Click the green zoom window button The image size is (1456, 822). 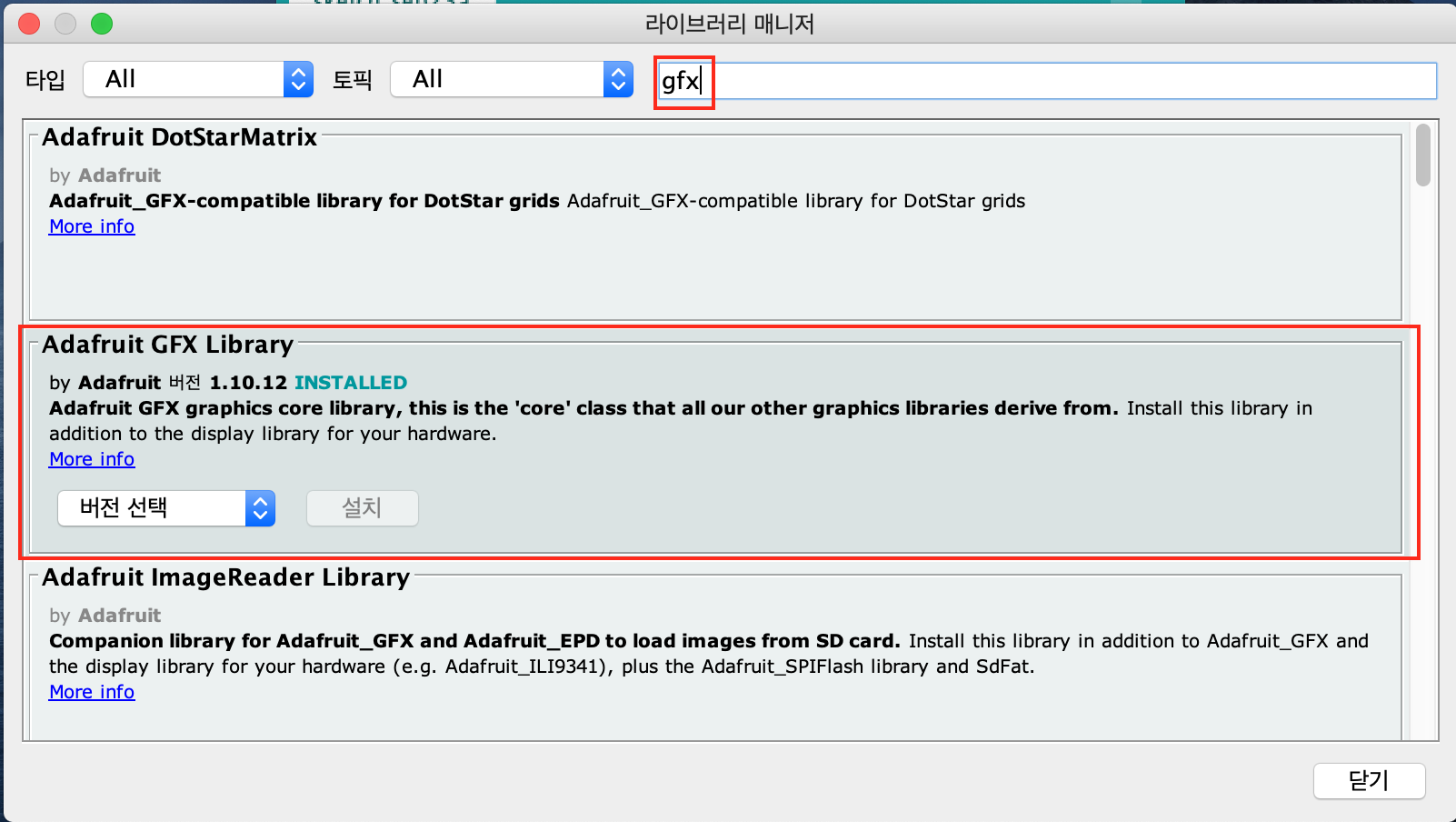point(102,24)
